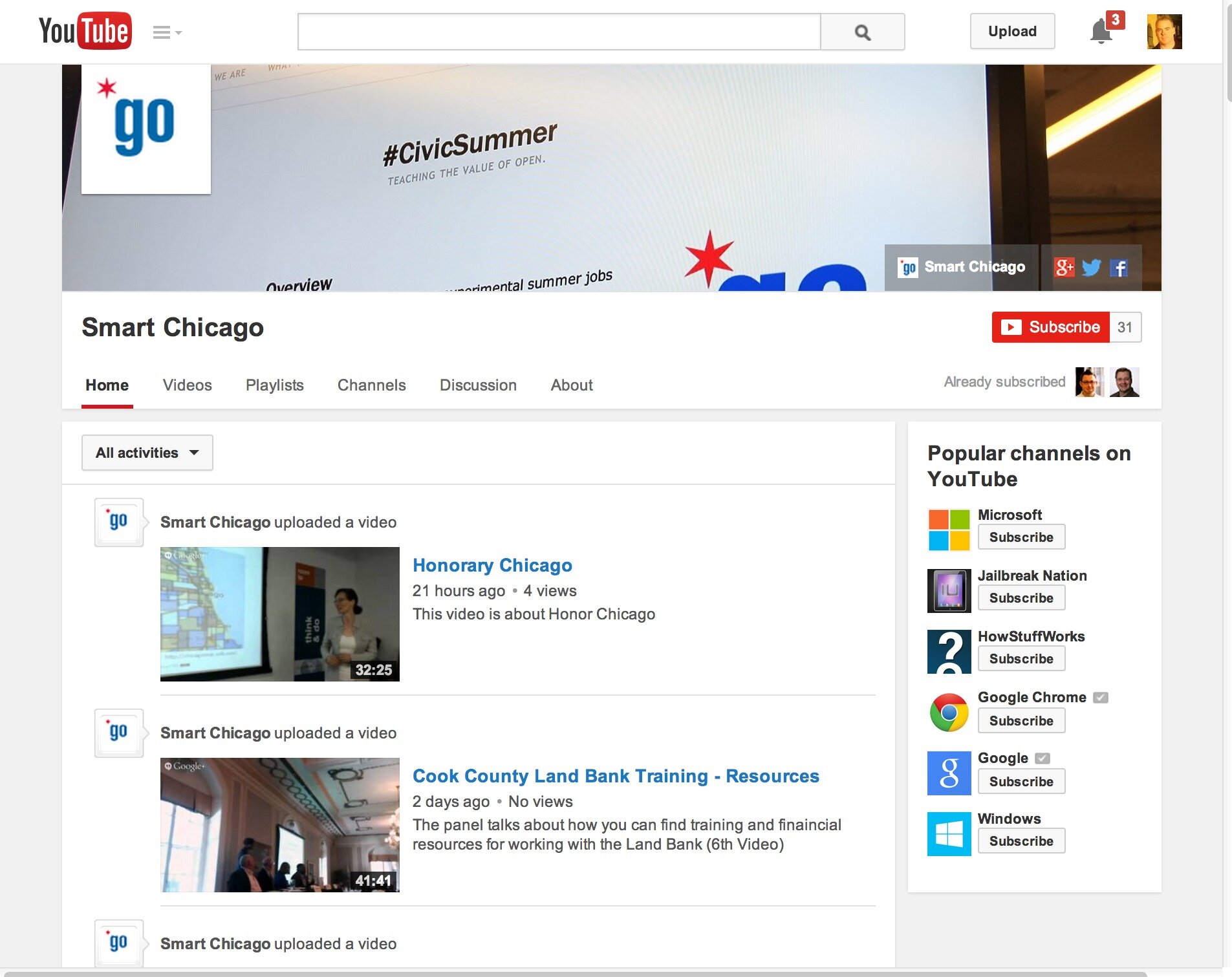Open the Honorary Chicago video link
Viewport: 1232px width, 977px height.
[492, 565]
